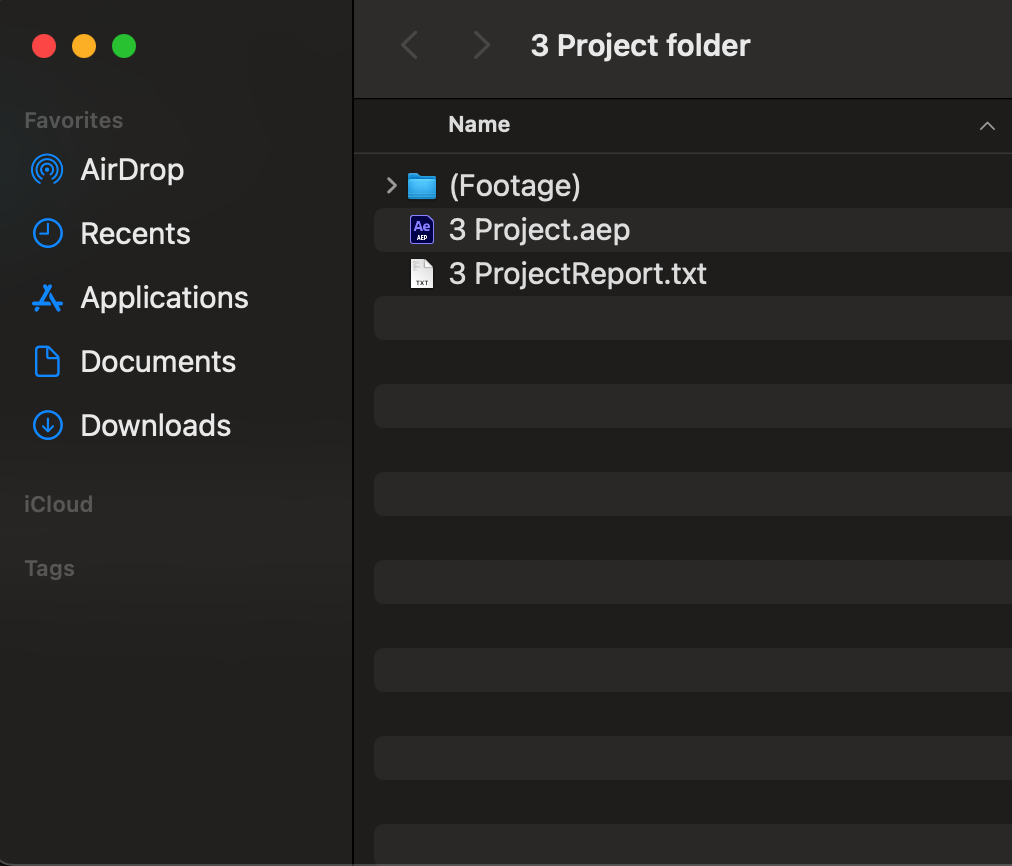Click the AirDrop sidebar icon
The width and height of the screenshot is (1012, 866).
point(47,170)
